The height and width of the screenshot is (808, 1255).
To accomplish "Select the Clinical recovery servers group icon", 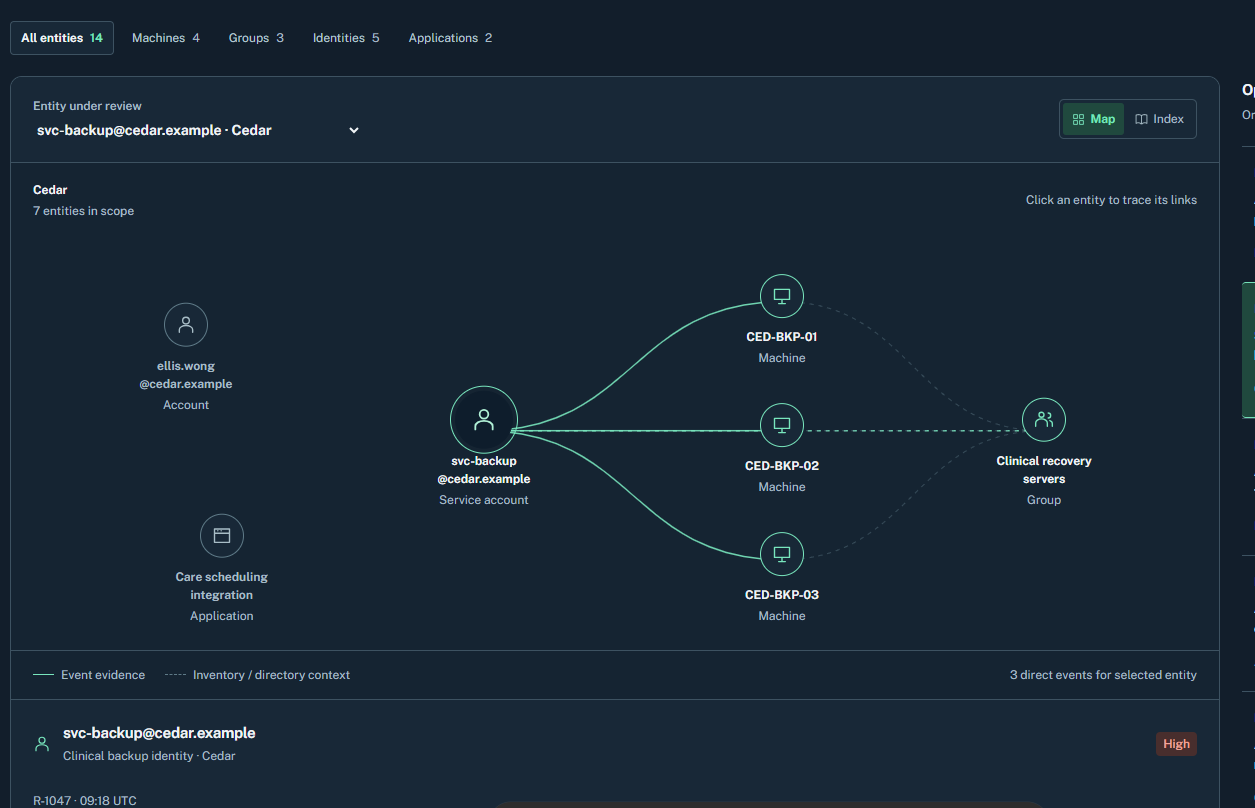I will point(1044,420).
